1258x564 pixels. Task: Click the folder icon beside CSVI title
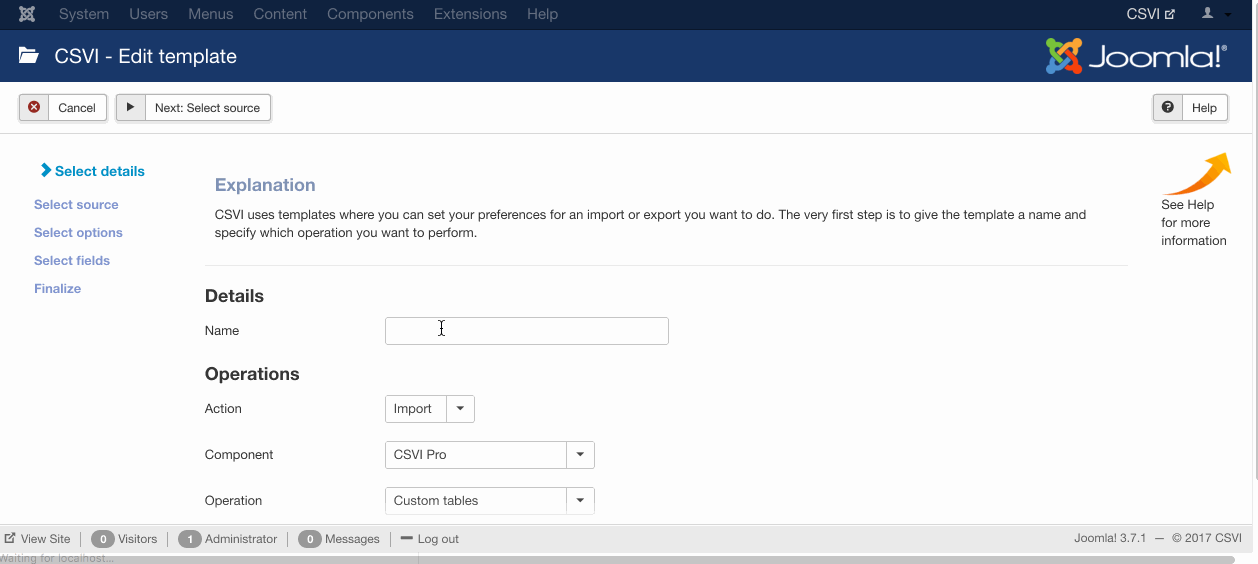tap(29, 56)
